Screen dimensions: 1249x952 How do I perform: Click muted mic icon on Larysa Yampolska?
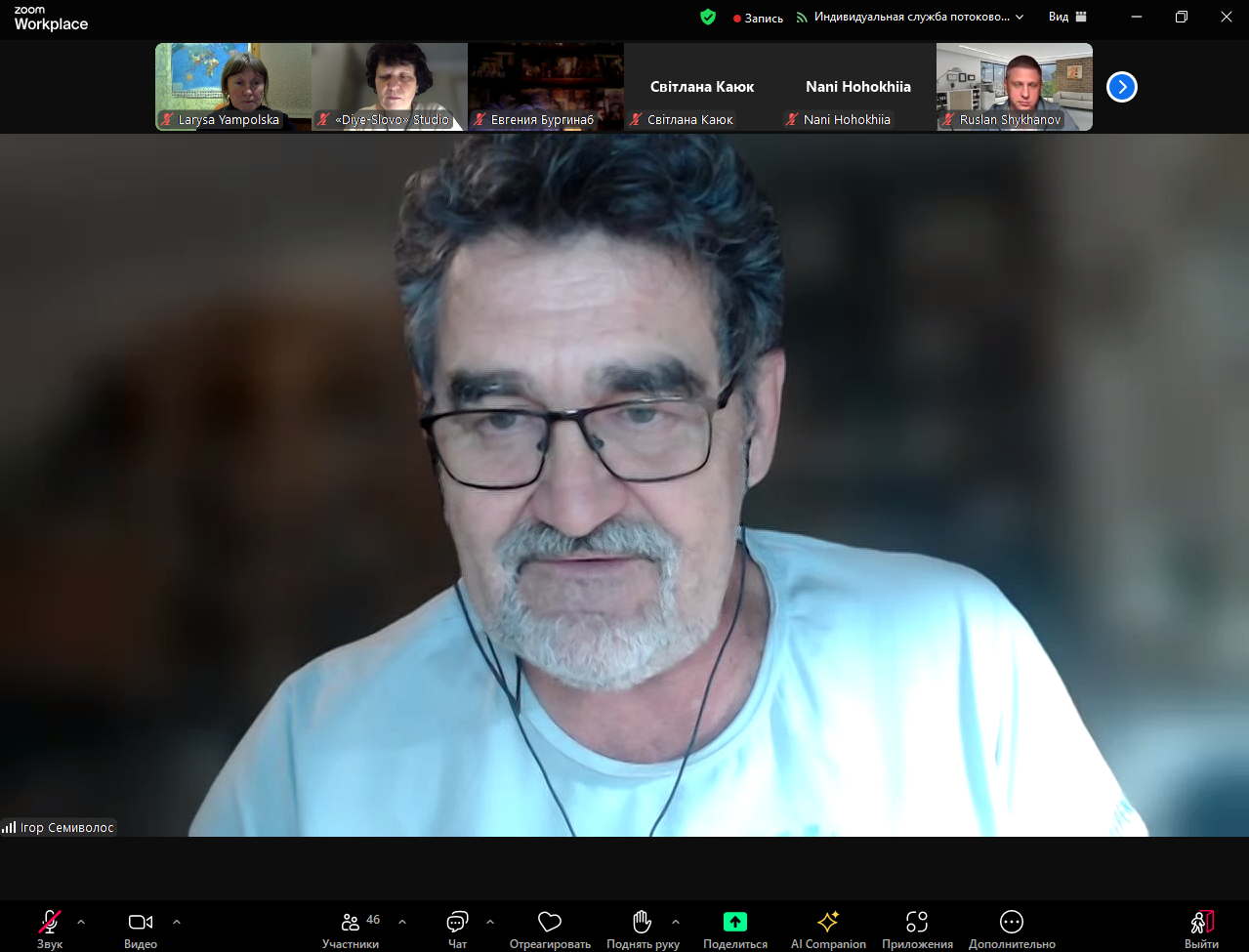tap(168, 120)
